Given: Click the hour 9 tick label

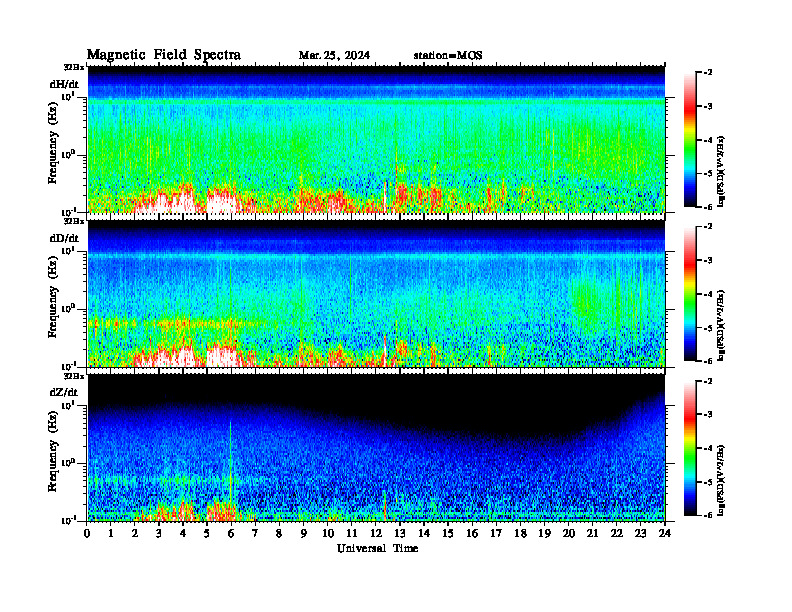Looking at the screenshot, I should click(304, 533).
